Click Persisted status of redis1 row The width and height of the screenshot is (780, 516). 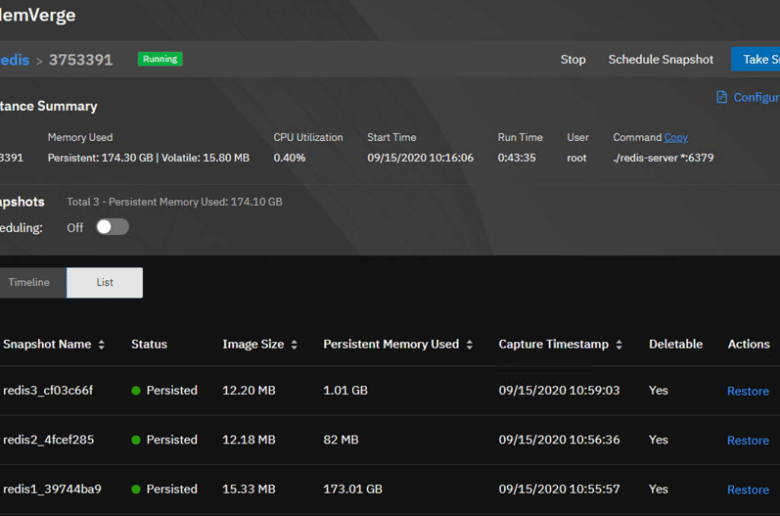pos(164,489)
